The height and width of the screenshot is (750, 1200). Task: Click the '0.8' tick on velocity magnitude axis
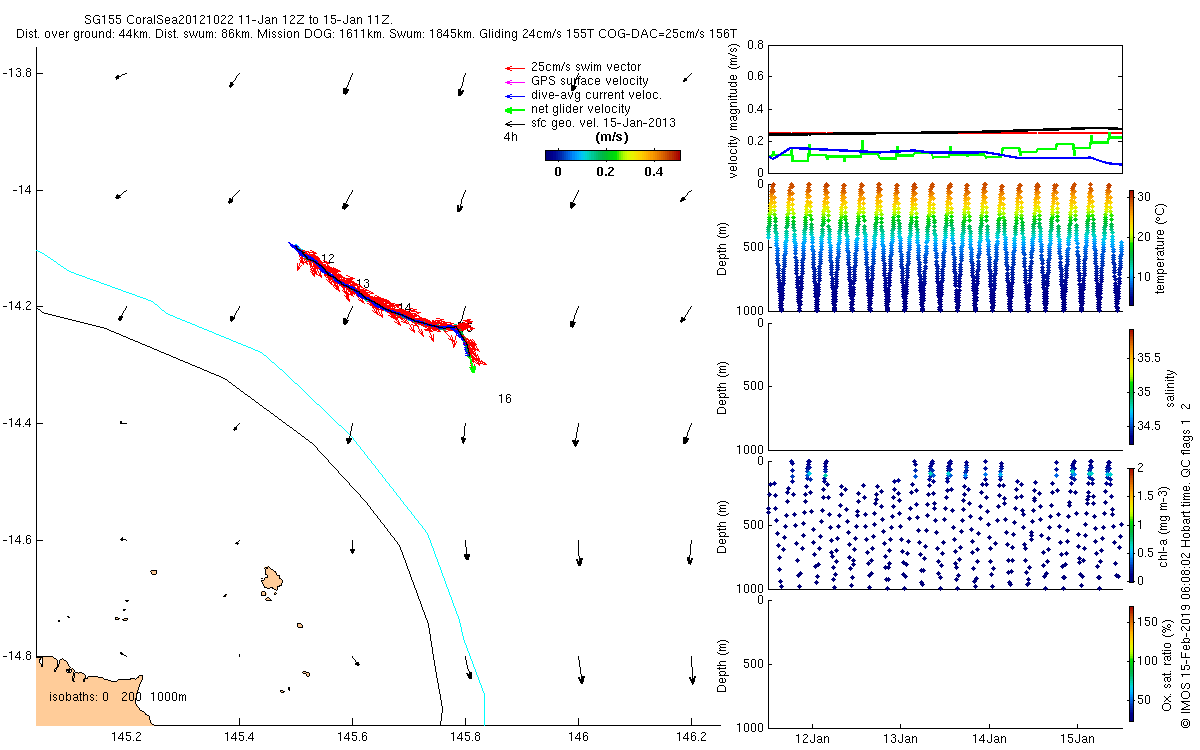pyautogui.click(x=755, y=46)
